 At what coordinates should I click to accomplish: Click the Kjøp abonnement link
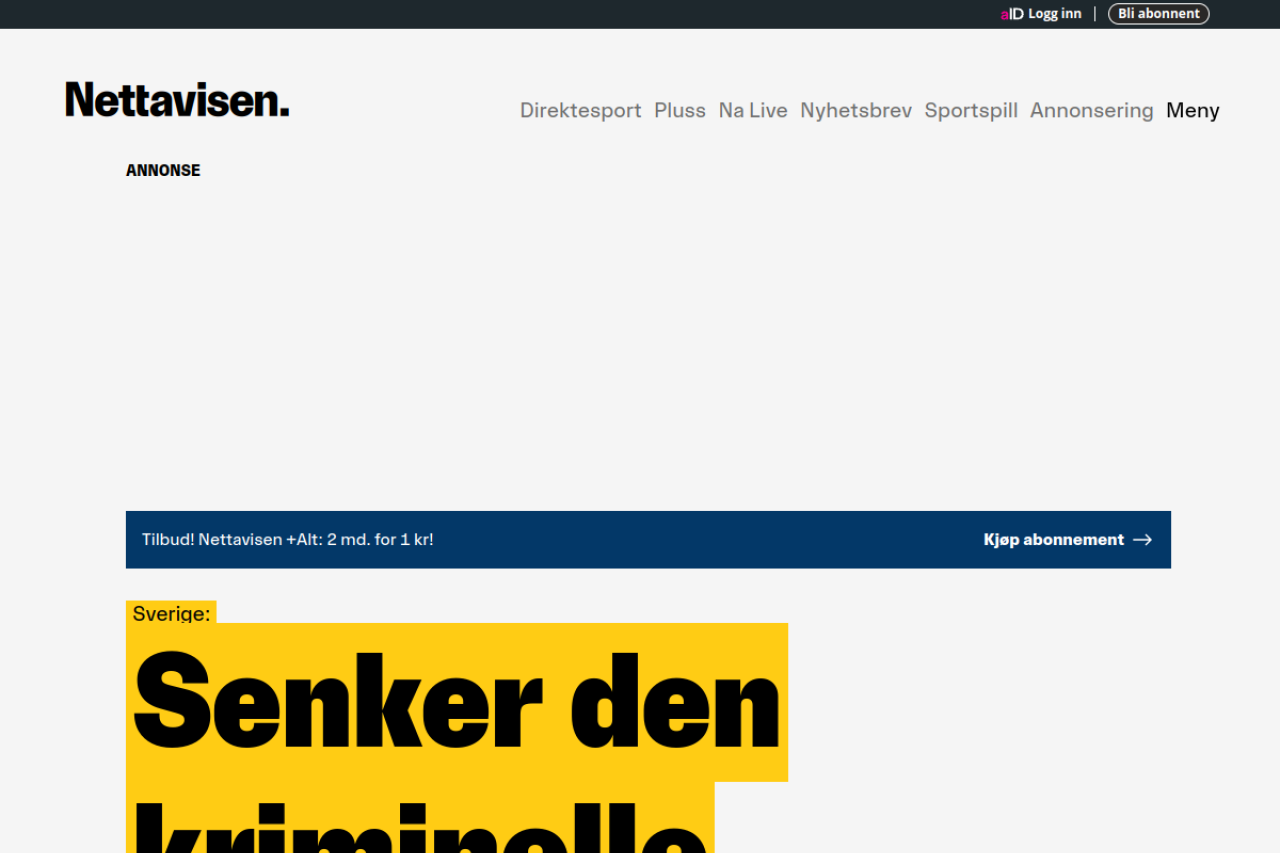pyautogui.click(x=1054, y=540)
